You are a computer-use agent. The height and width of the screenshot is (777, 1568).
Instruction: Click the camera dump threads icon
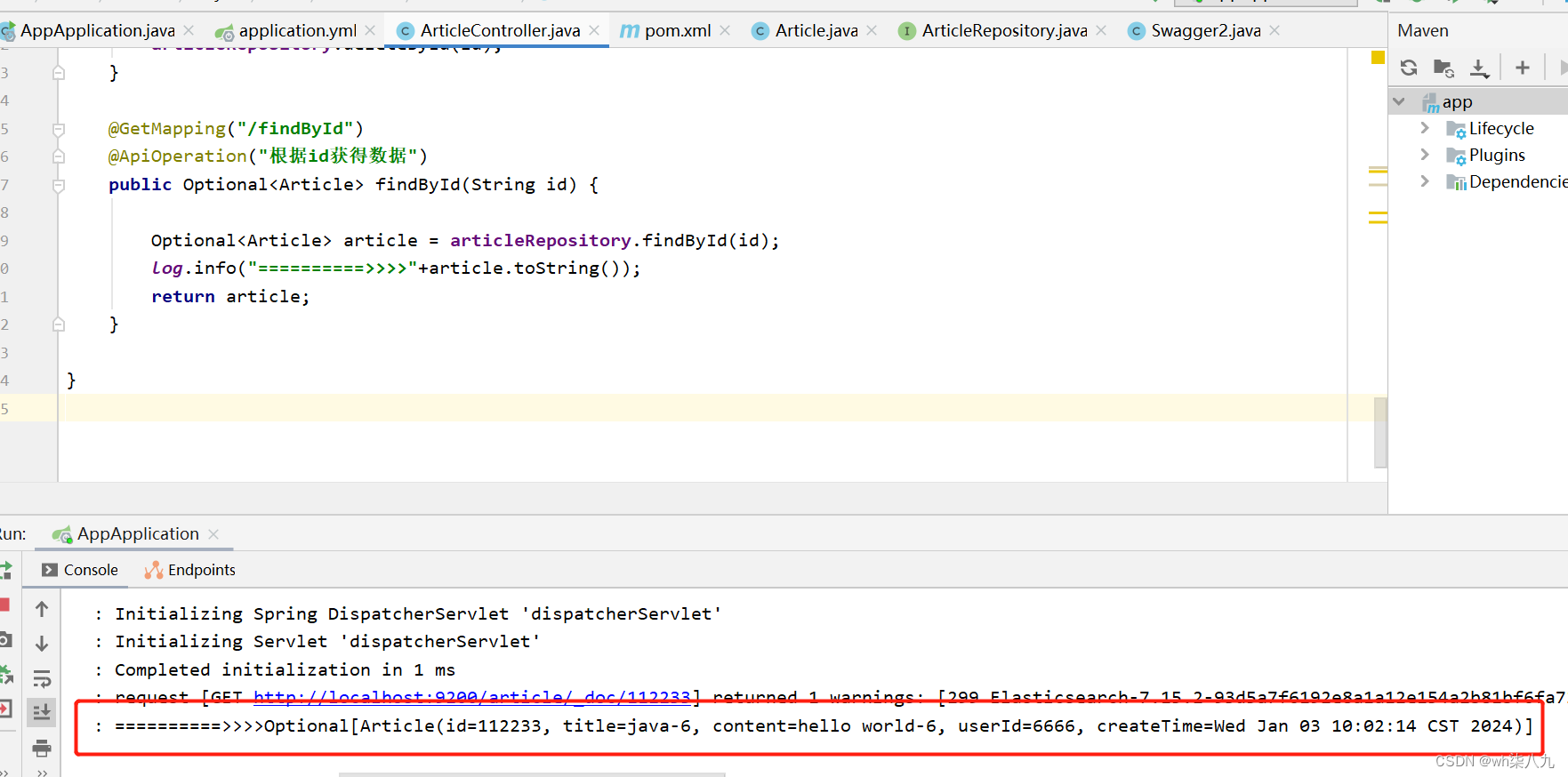(5, 639)
